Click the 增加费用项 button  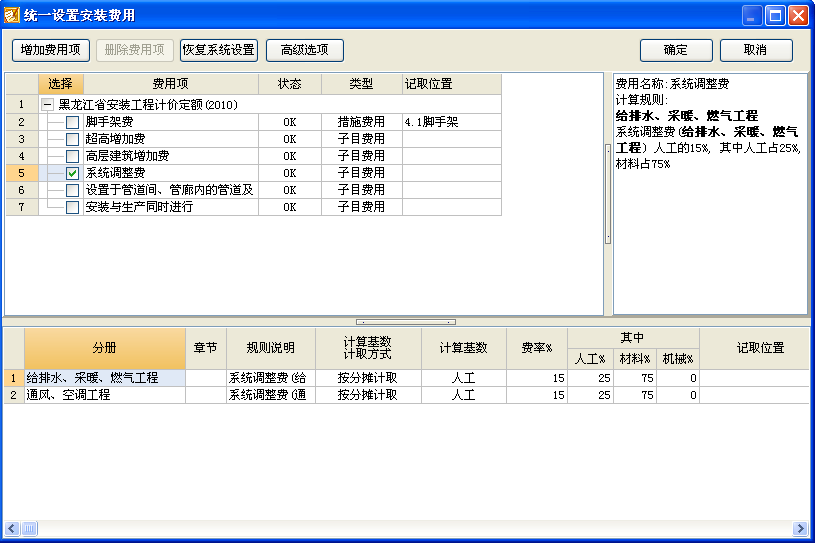tap(51, 50)
